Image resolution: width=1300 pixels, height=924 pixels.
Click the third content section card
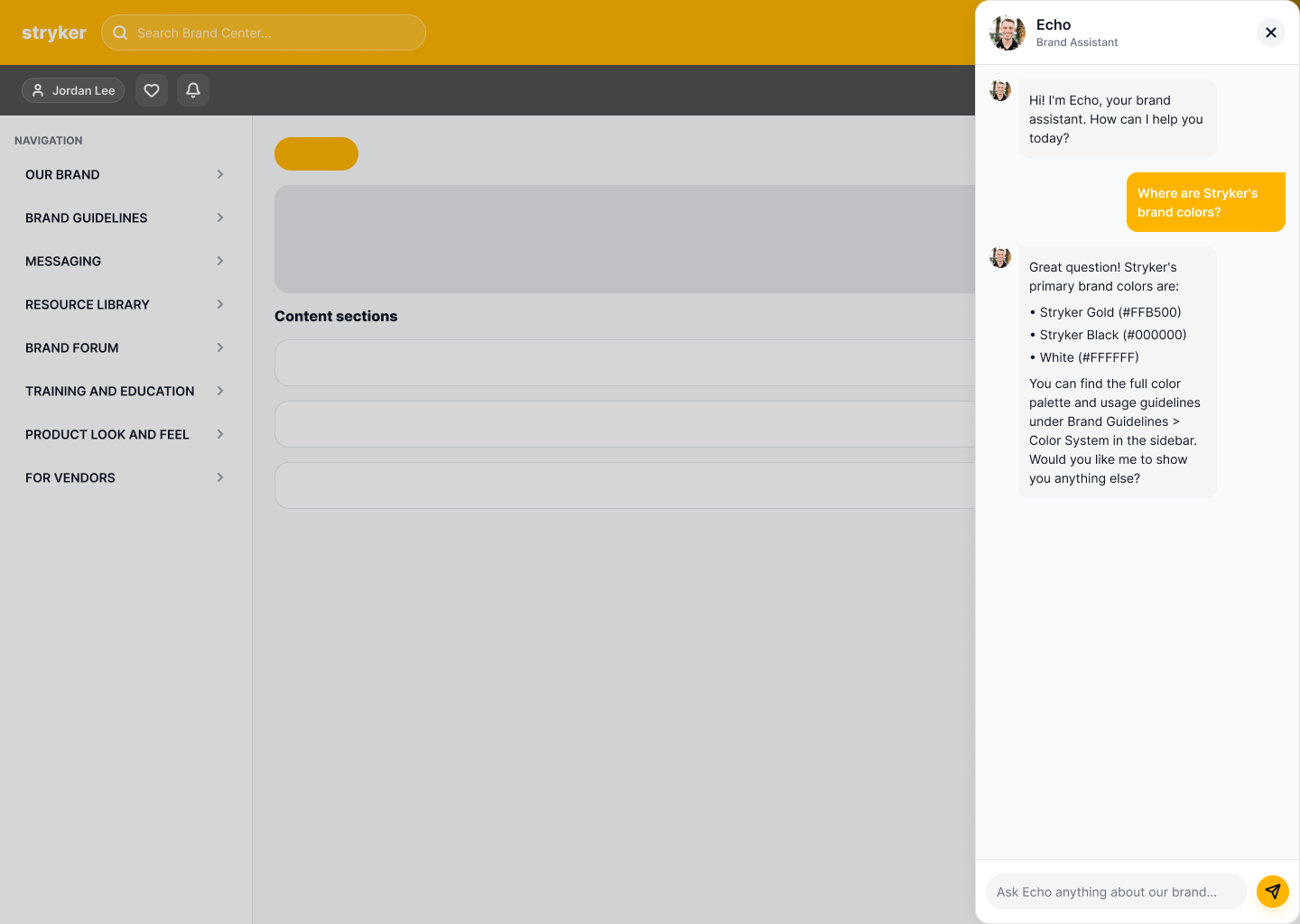click(x=625, y=485)
